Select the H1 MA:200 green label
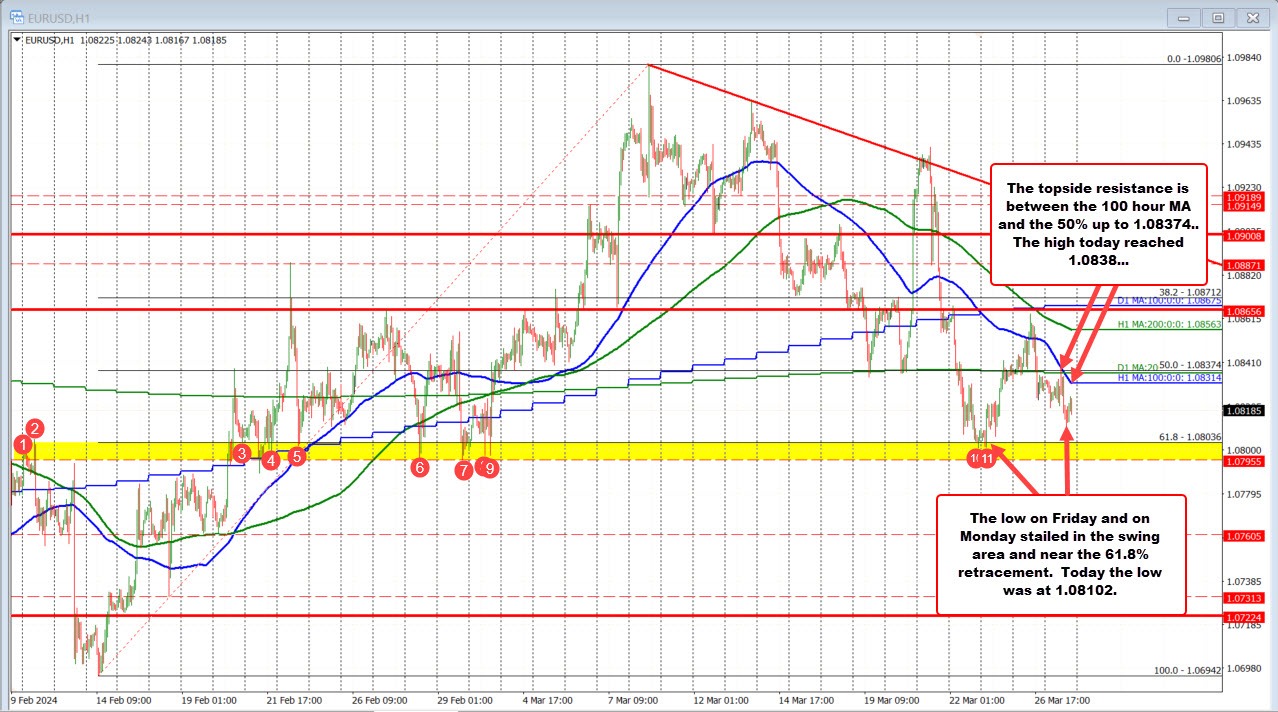Screen dimensions: 1278x712 click(x=1168, y=324)
